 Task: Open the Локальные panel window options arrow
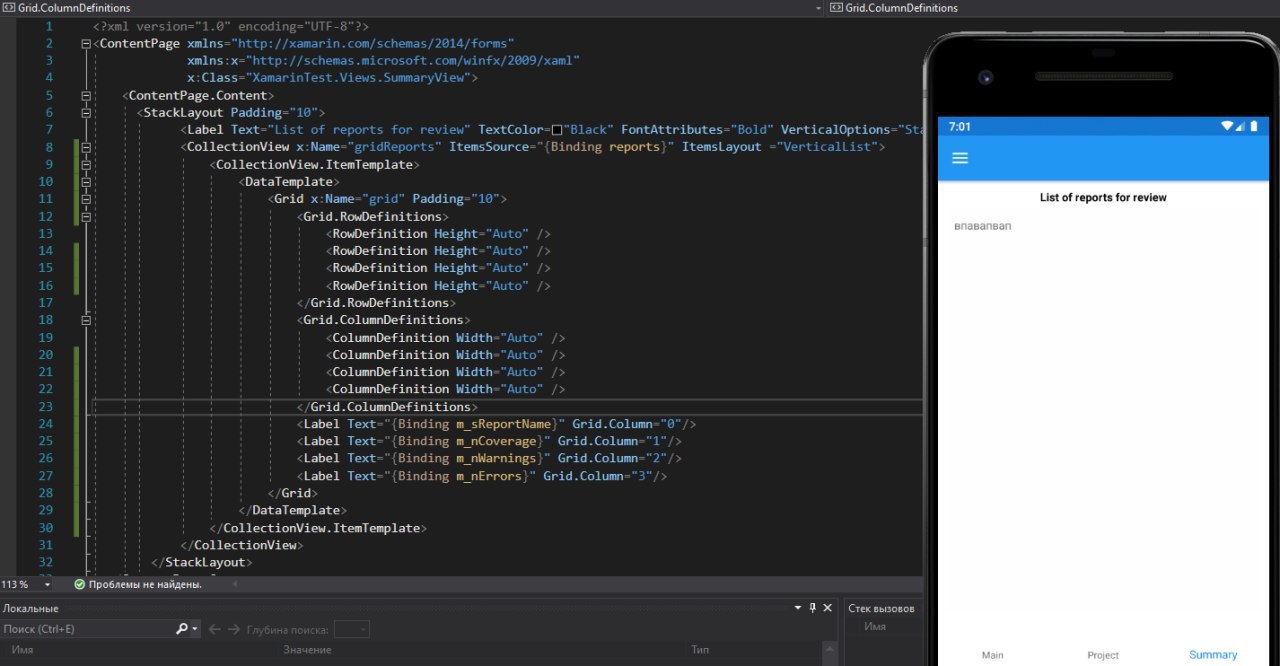(798, 608)
